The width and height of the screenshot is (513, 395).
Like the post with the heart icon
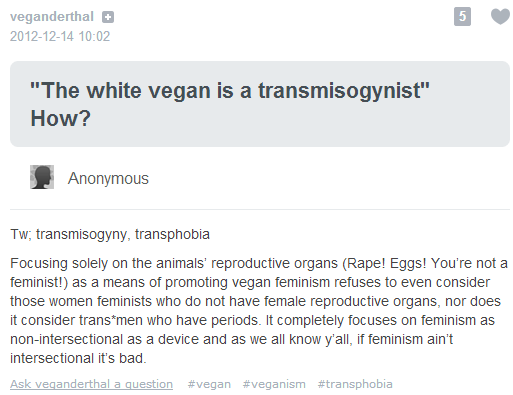(x=501, y=16)
